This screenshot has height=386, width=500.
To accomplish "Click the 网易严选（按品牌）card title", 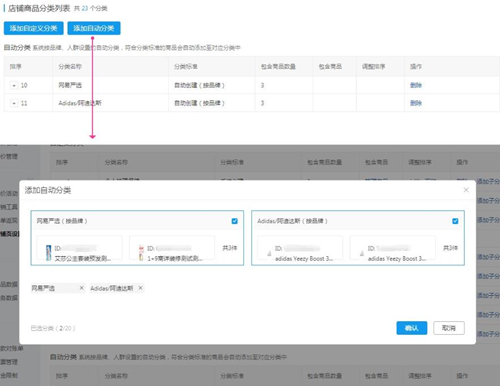I will click(x=62, y=221).
